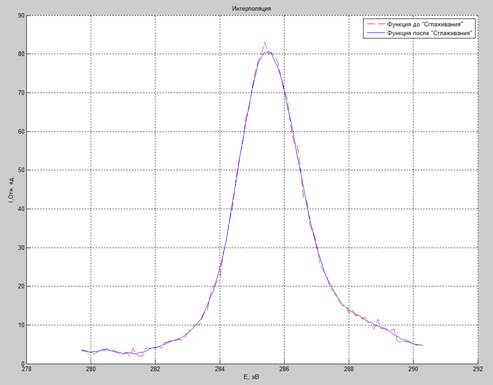The image size is (493, 385).
Task: Click x-axis tick label 284
Action: pos(220,369)
